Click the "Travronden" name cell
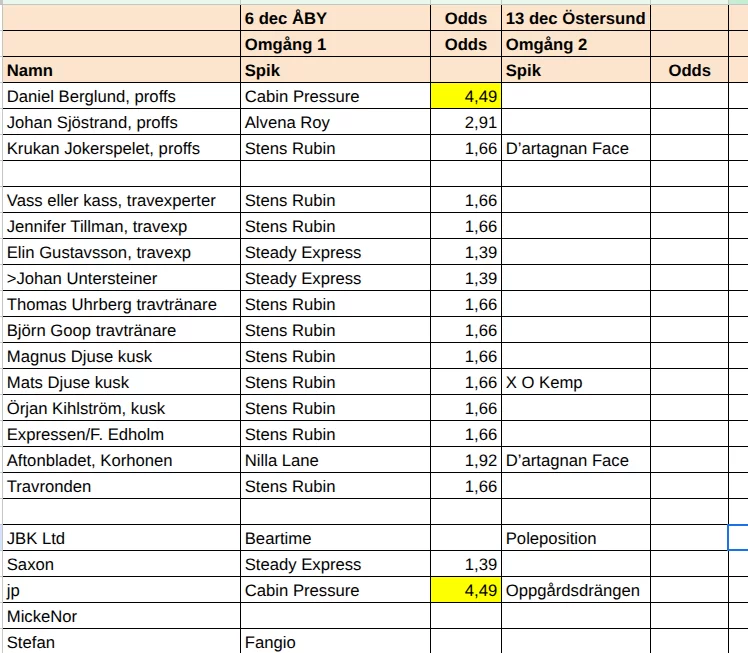 (49, 486)
